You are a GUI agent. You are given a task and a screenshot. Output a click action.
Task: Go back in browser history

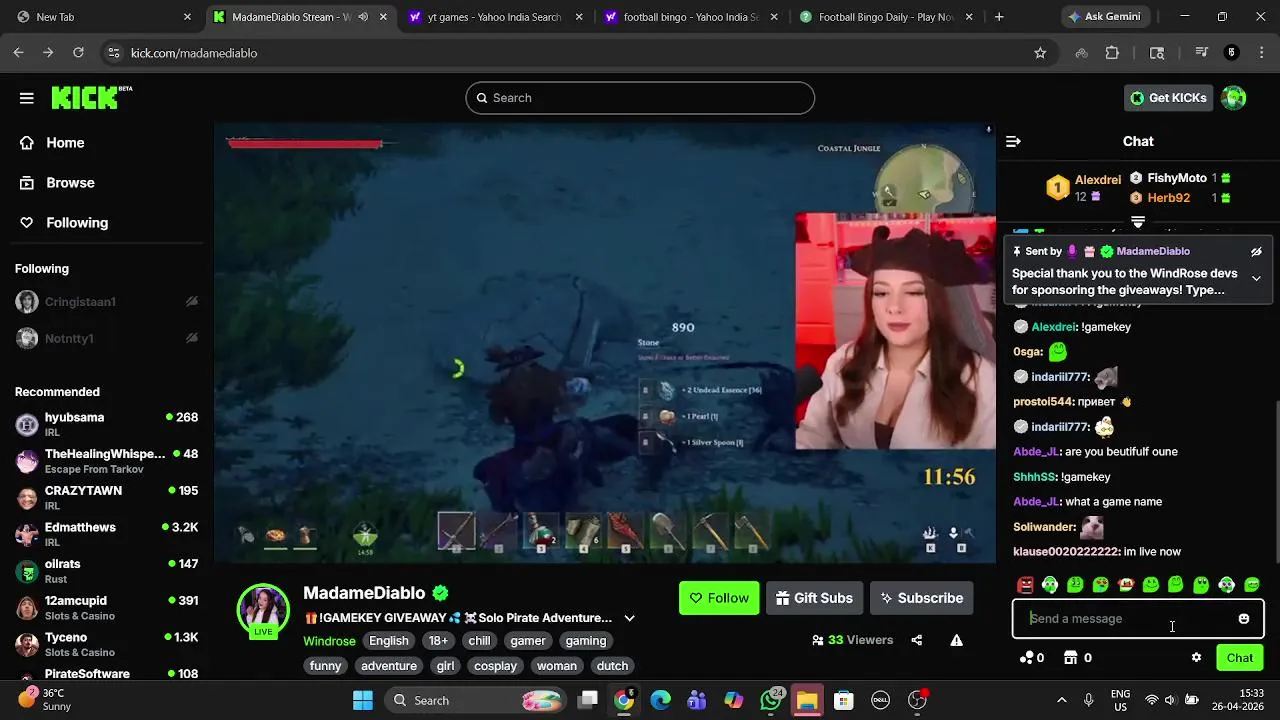(19, 53)
